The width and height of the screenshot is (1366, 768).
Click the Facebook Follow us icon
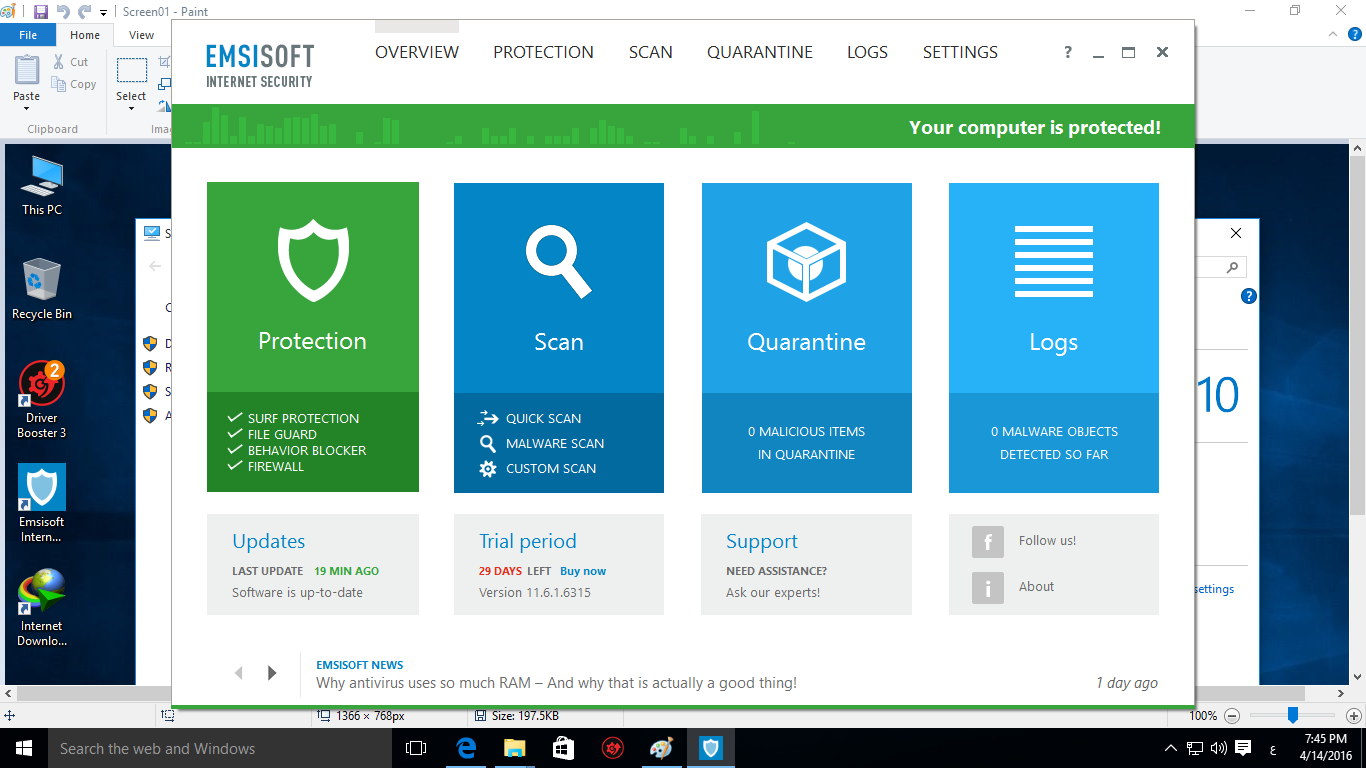click(x=988, y=542)
